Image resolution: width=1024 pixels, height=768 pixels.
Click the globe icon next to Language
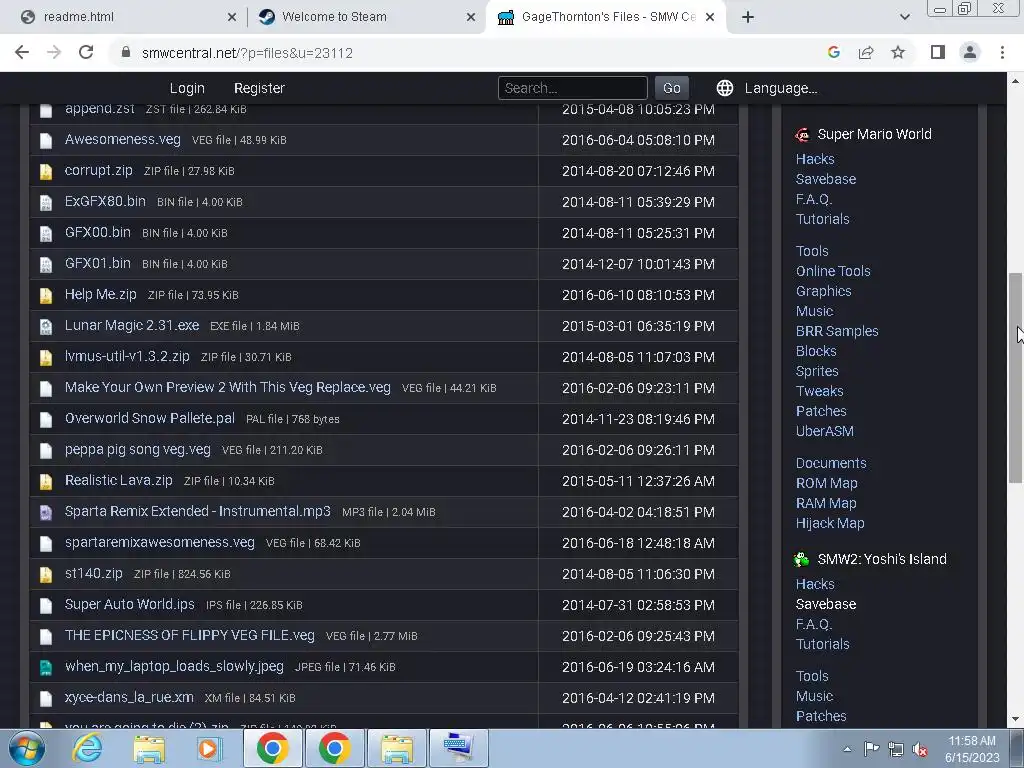(x=725, y=88)
